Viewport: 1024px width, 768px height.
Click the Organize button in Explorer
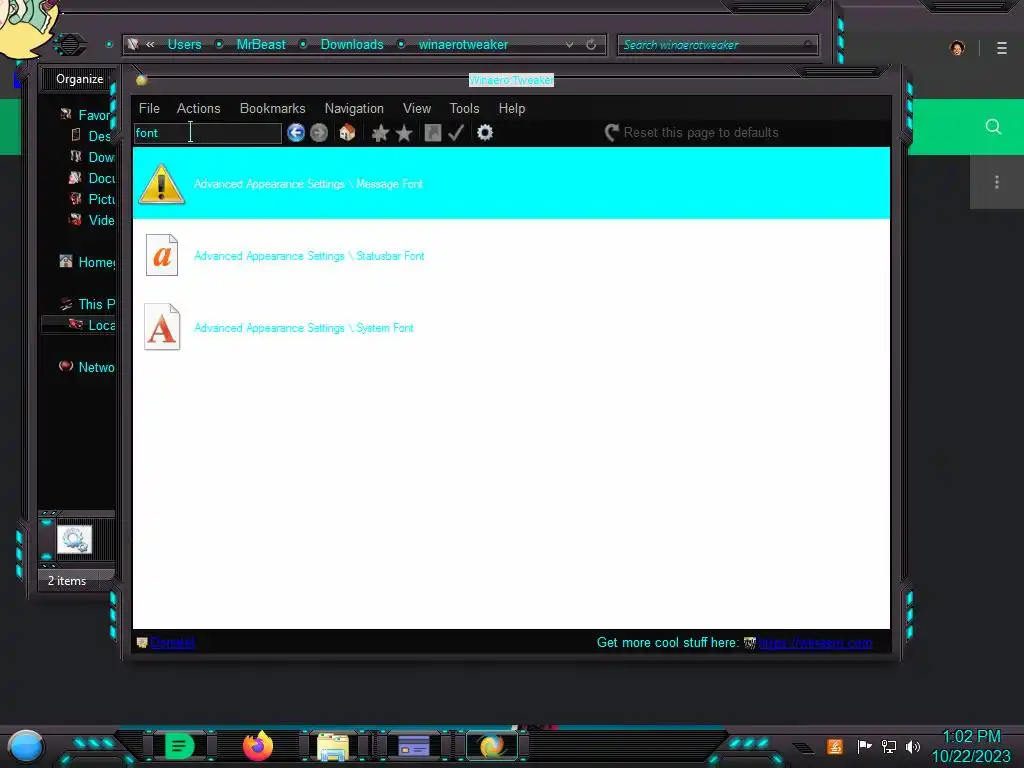point(79,79)
